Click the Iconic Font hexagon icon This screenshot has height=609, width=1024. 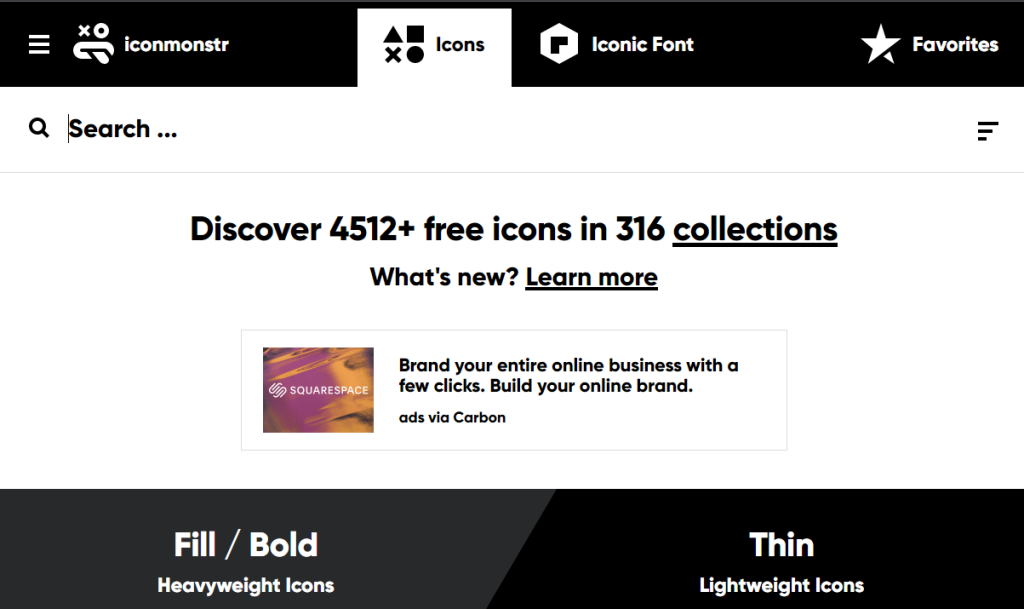(x=559, y=45)
